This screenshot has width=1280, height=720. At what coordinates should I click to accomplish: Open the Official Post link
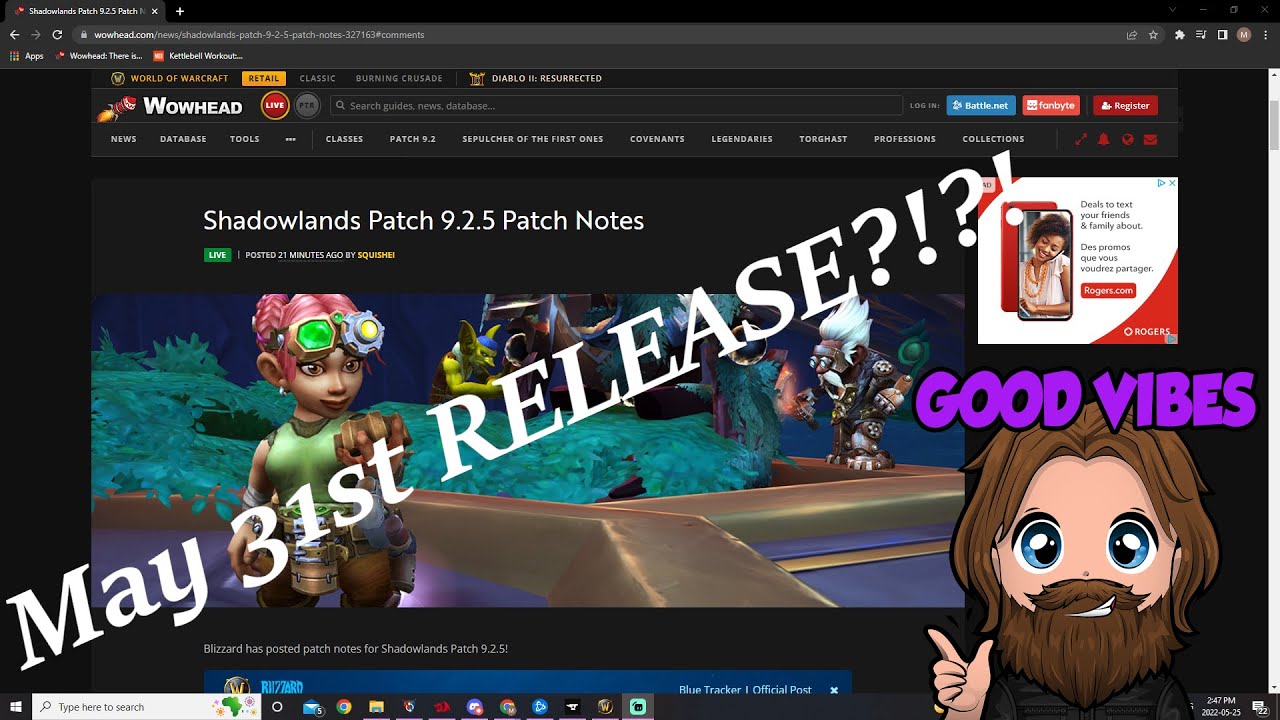[x=781, y=690]
